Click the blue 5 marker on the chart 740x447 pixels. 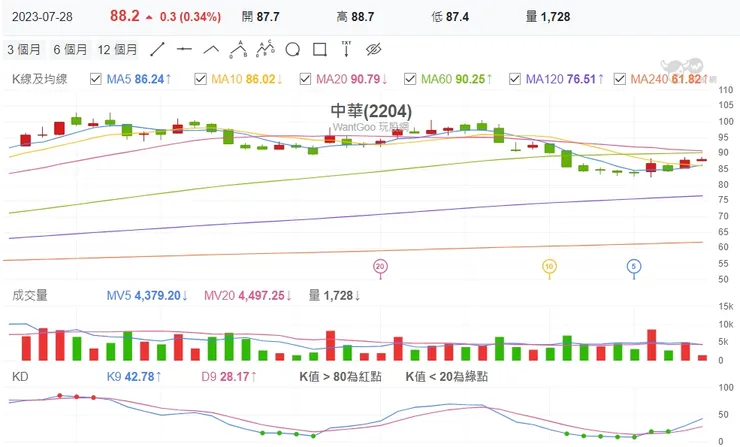tap(634, 267)
